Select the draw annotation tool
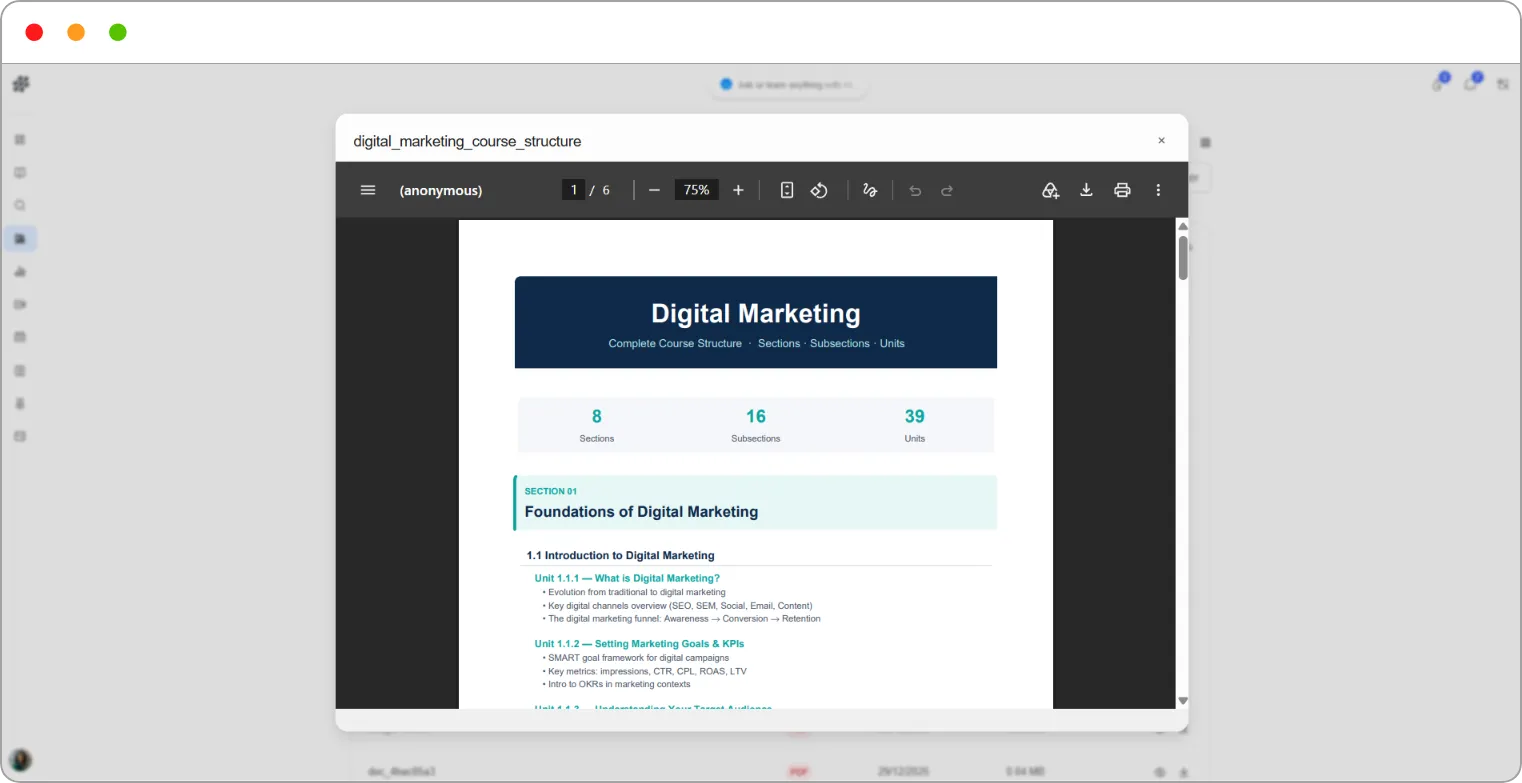This screenshot has width=1522, height=783. (870, 190)
